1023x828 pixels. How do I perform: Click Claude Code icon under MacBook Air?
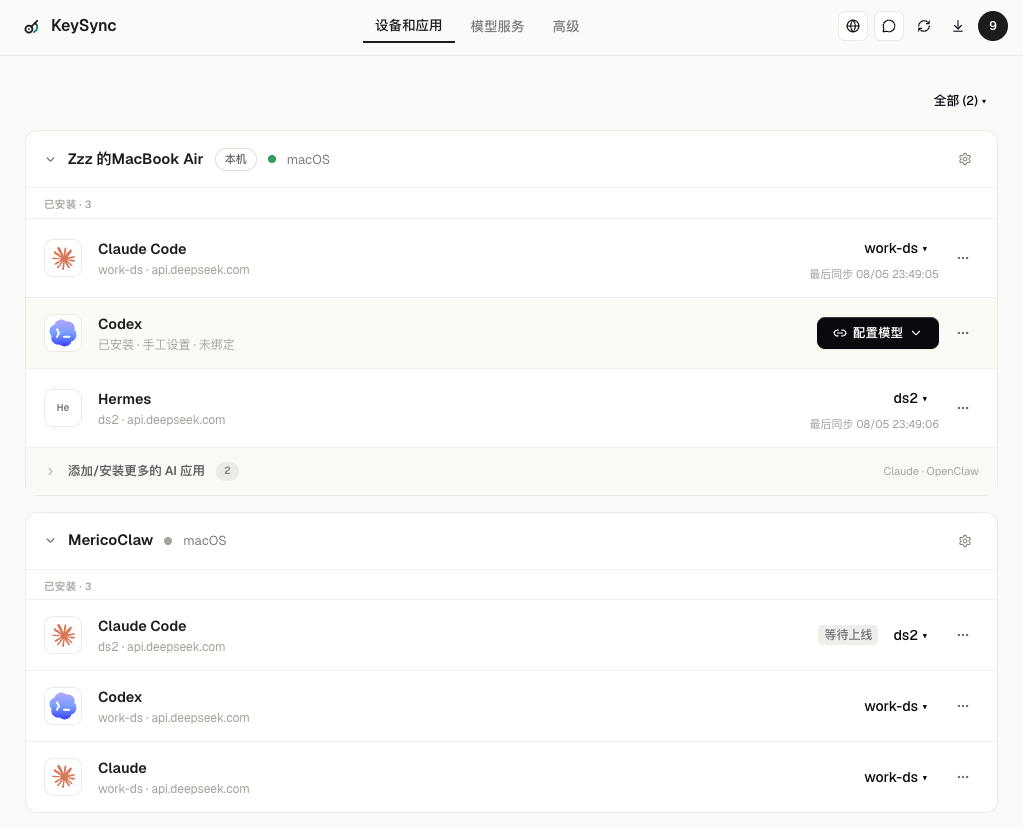pyautogui.click(x=63, y=258)
